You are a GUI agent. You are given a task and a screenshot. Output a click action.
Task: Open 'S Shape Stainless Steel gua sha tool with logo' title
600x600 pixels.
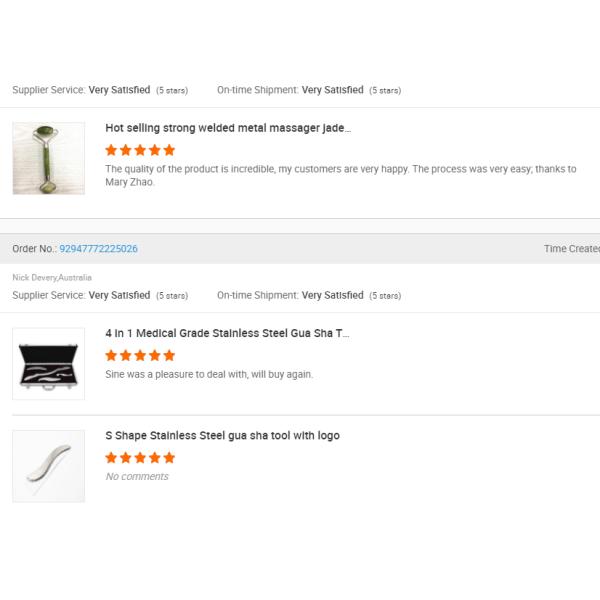click(x=222, y=435)
